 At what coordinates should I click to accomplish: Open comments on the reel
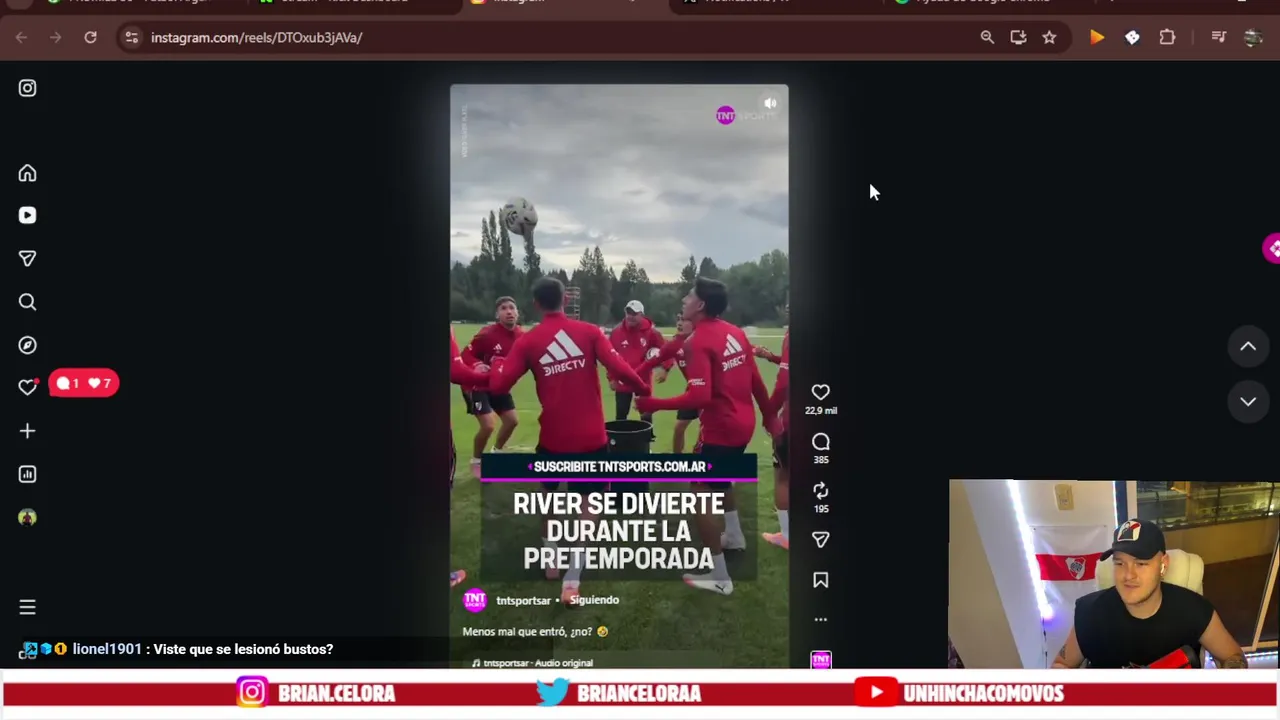click(x=820, y=442)
